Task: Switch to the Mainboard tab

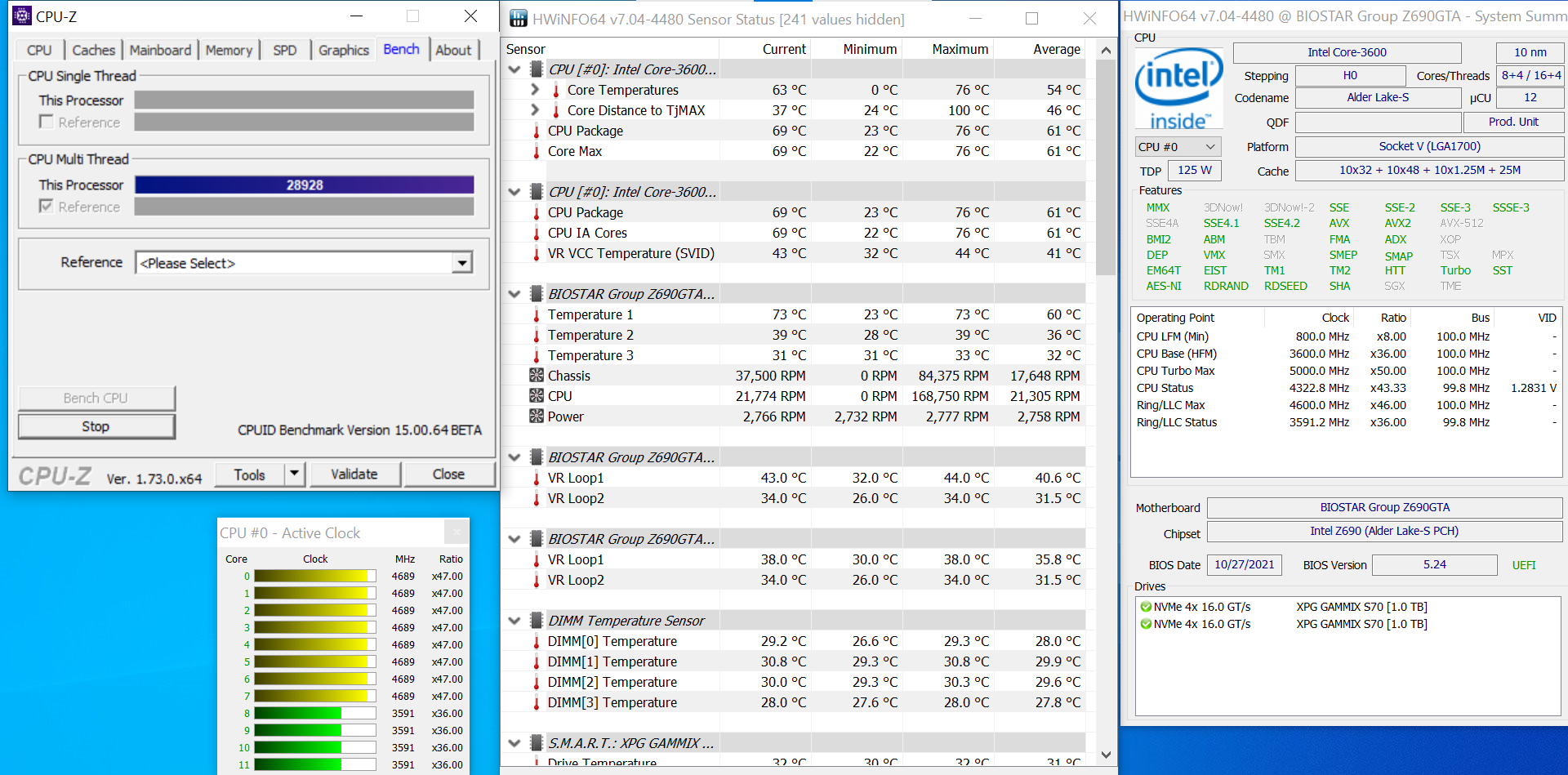Action: (x=160, y=50)
